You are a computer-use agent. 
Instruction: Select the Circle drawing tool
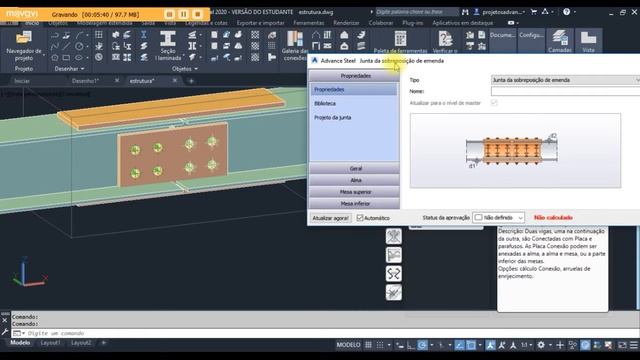click(x=79, y=47)
